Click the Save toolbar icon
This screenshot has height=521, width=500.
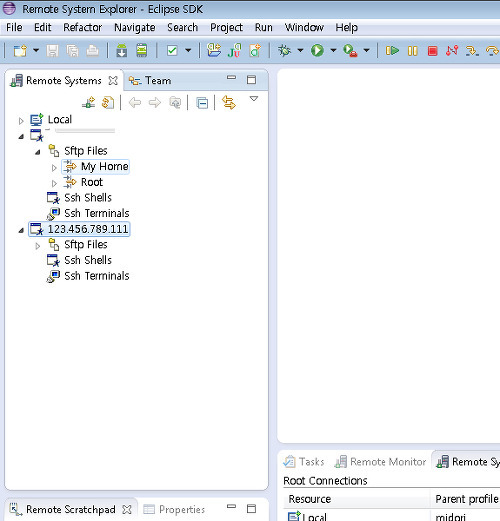[52, 51]
